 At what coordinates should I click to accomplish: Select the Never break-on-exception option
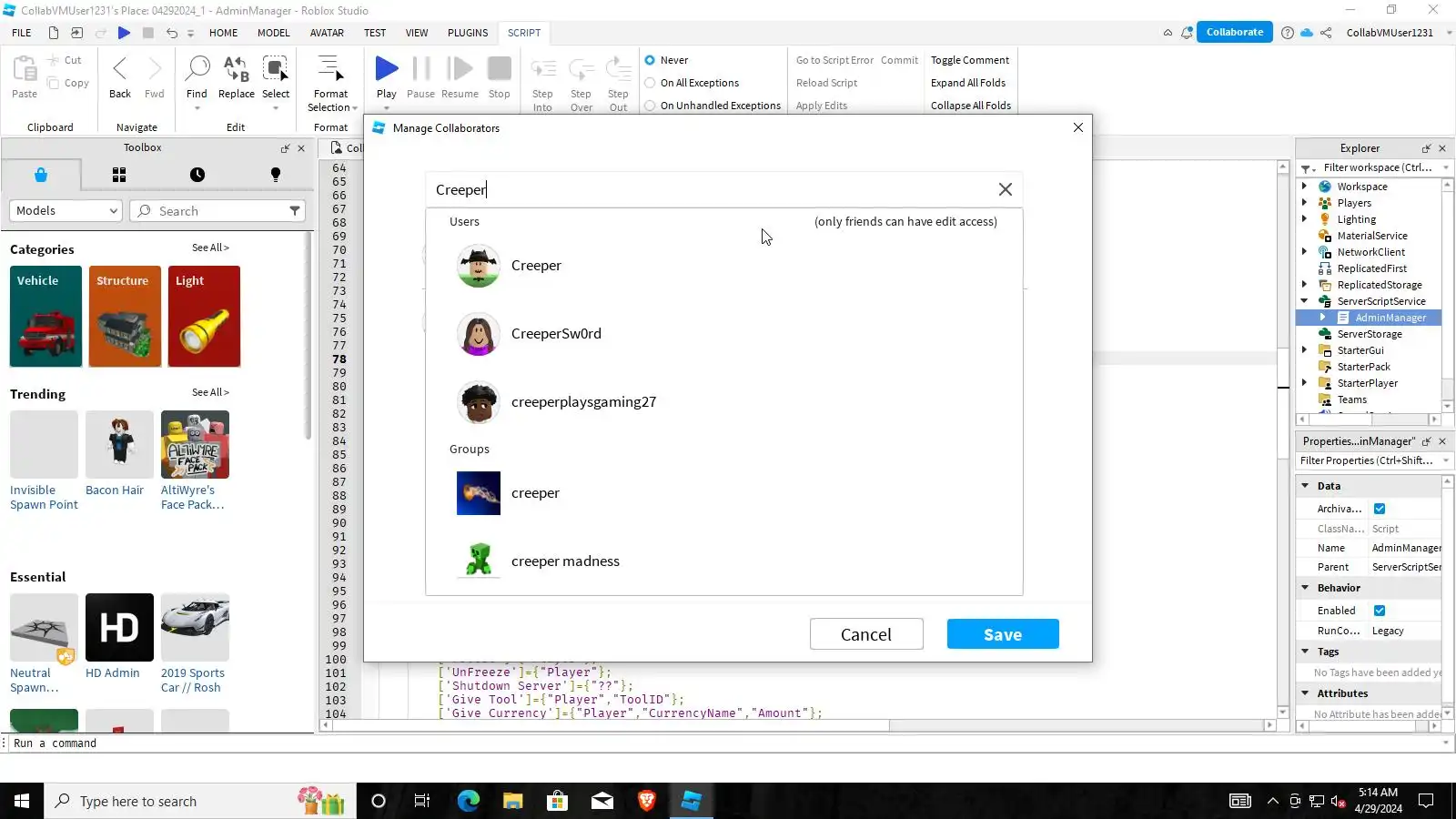pyautogui.click(x=650, y=60)
